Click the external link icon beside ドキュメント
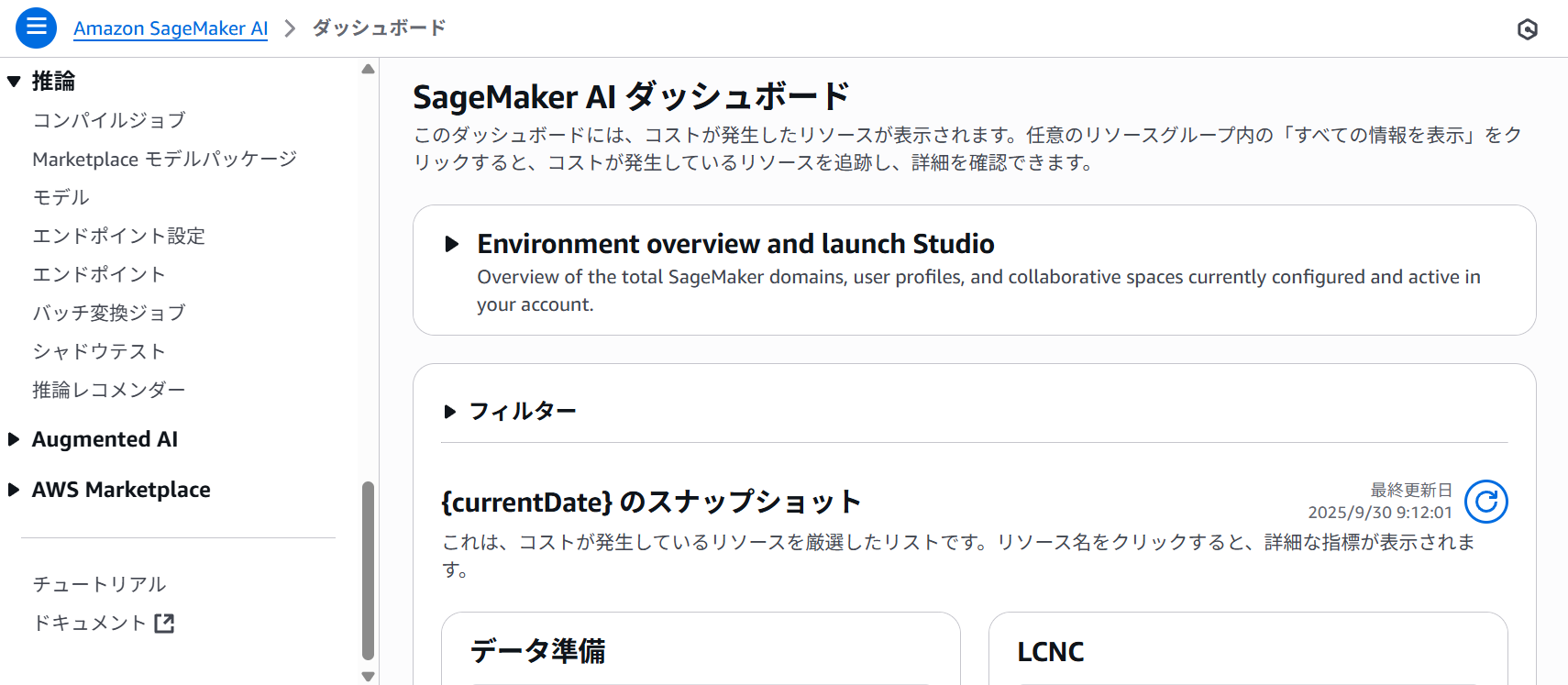Image resolution: width=1568 pixels, height=685 pixels. click(x=165, y=623)
